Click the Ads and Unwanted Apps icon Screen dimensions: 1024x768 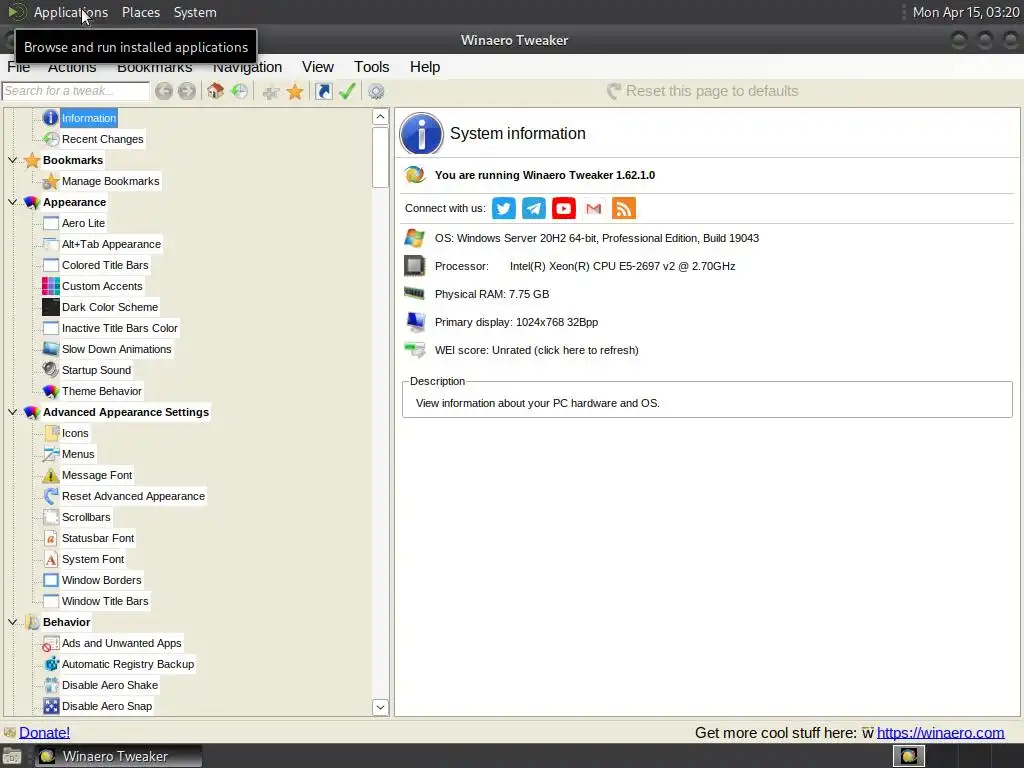click(x=51, y=643)
